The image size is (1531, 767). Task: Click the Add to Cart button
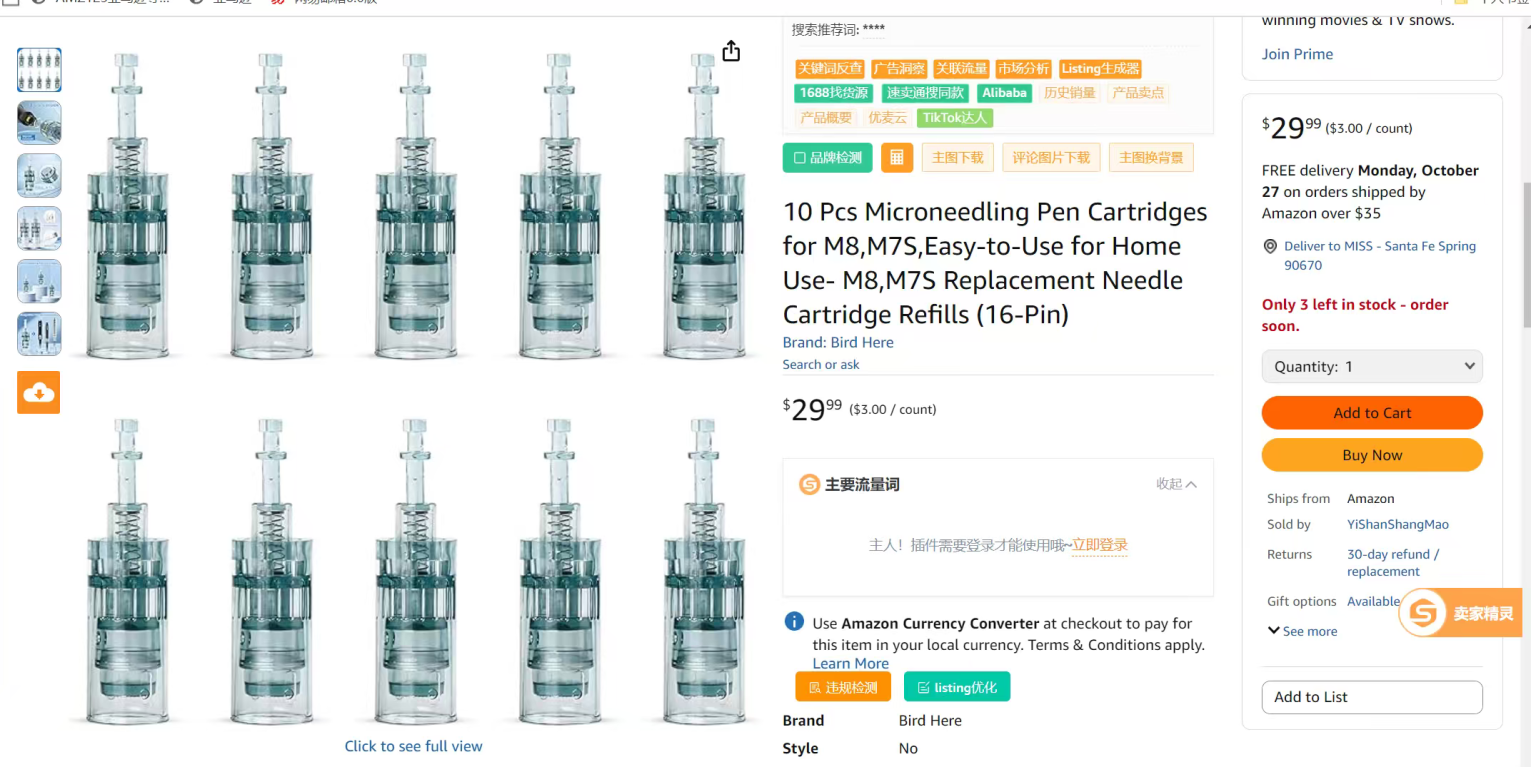tap(1371, 413)
